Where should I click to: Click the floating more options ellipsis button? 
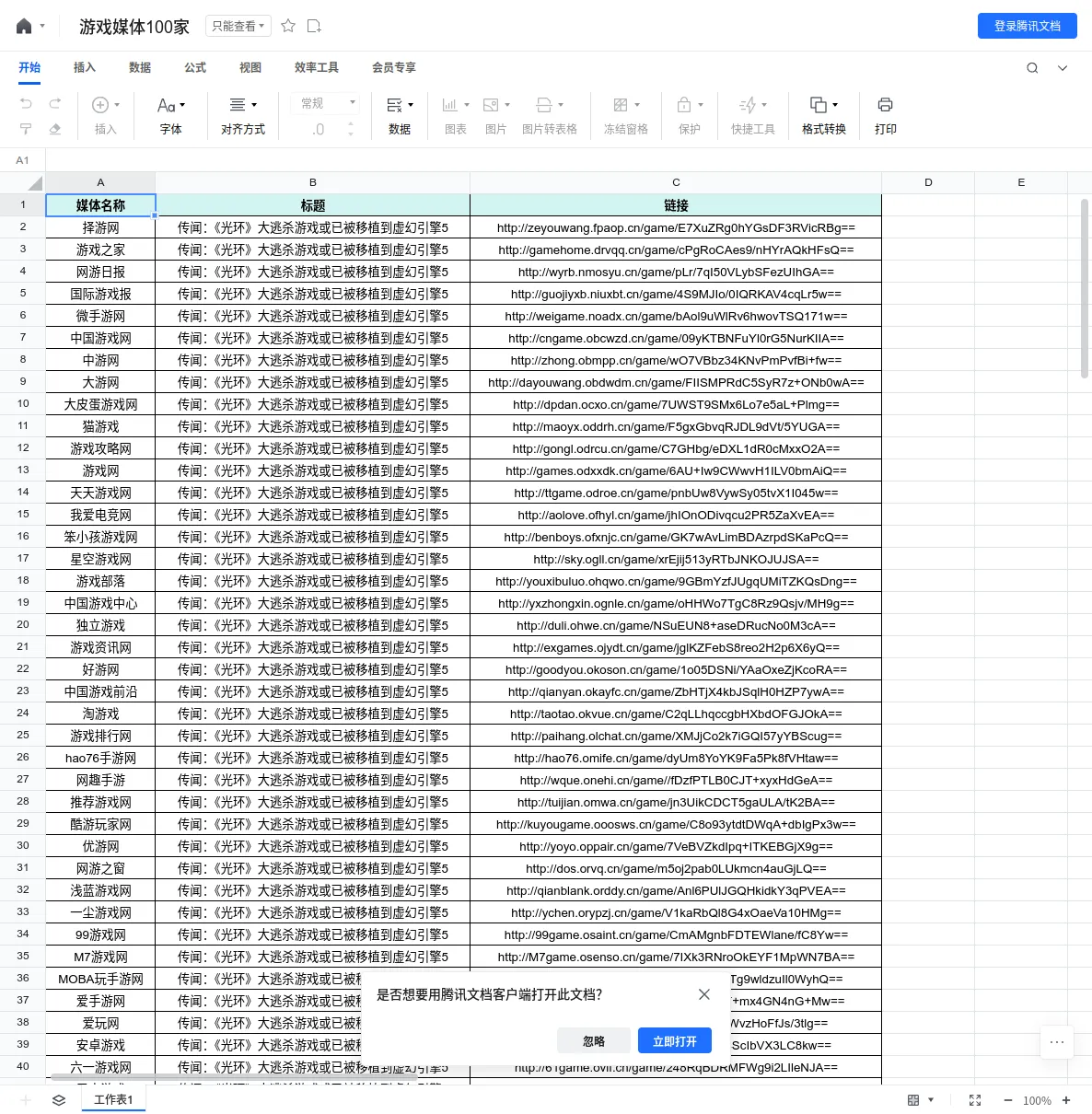(1057, 1042)
